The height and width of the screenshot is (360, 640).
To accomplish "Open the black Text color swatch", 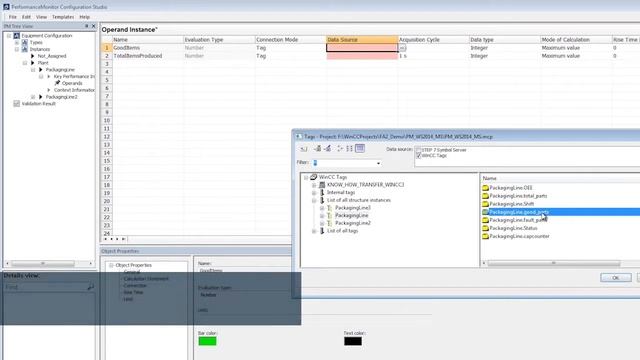I will [353, 341].
